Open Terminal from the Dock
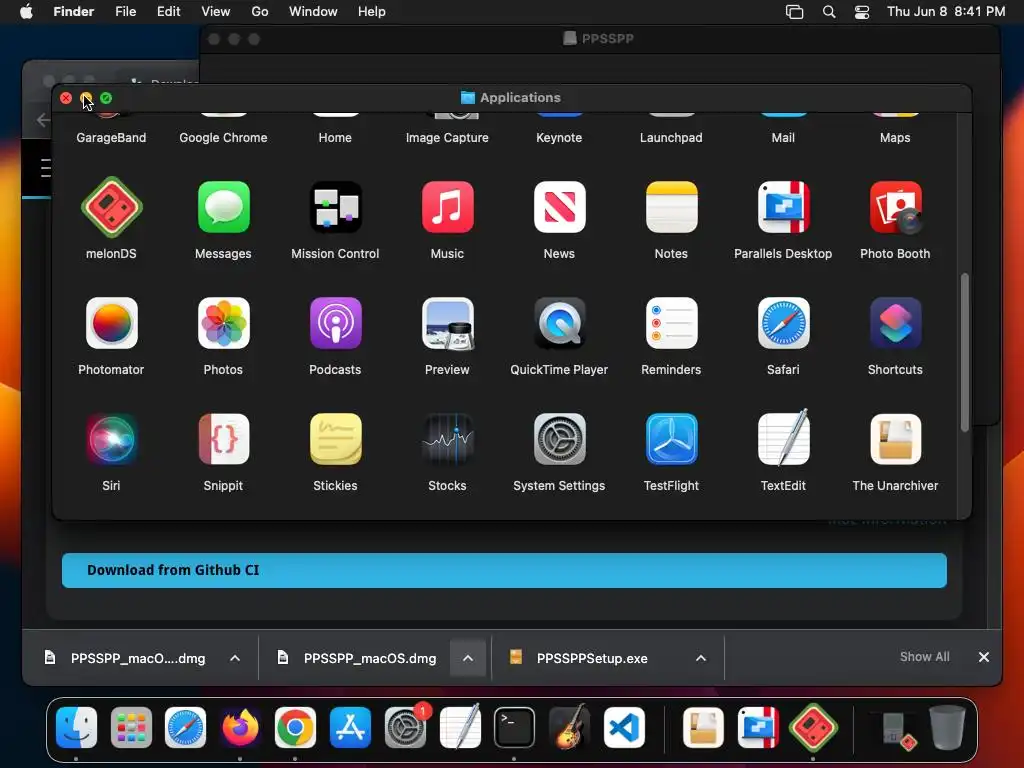 click(x=514, y=727)
